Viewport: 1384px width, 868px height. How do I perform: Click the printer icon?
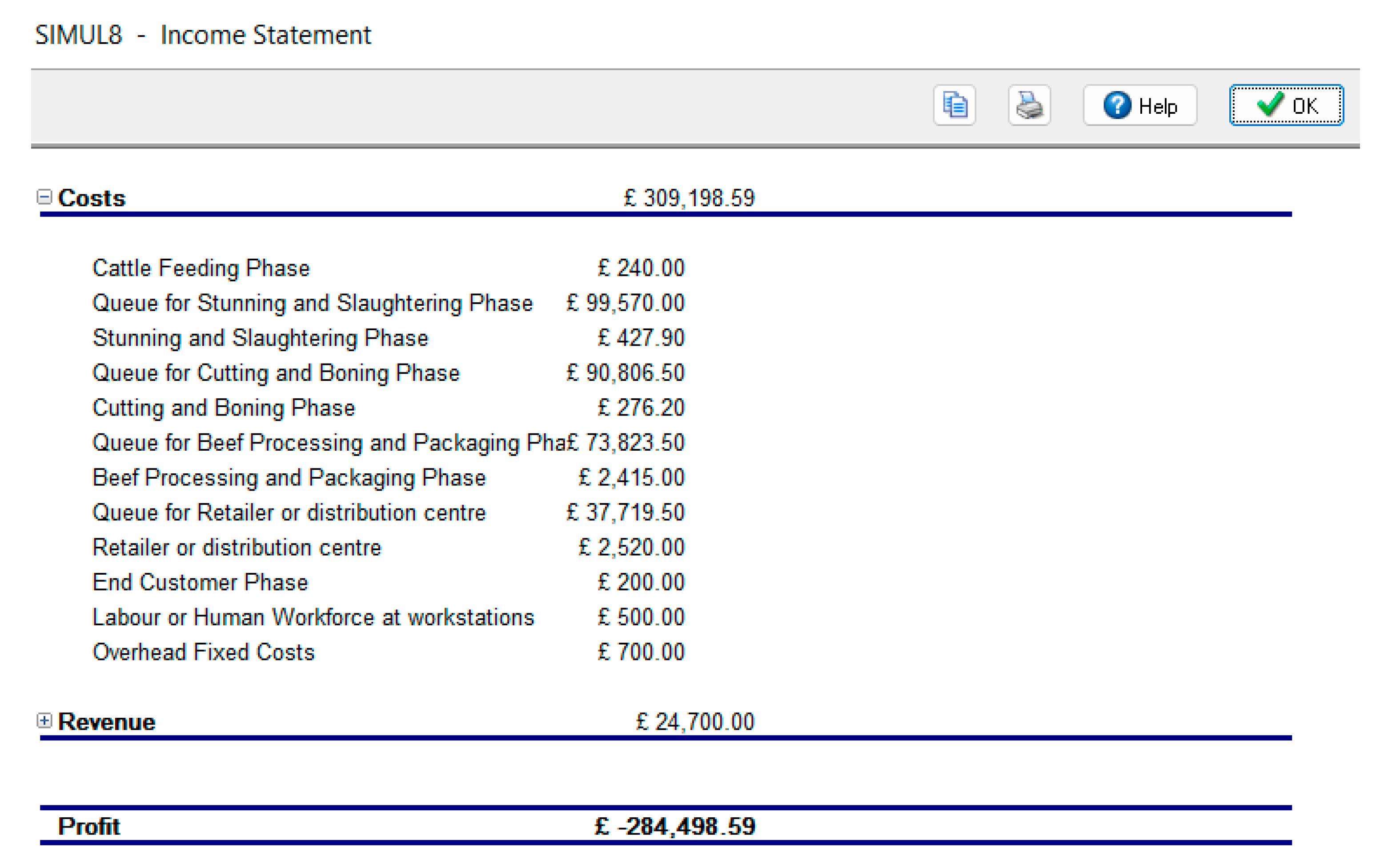pos(1028,105)
